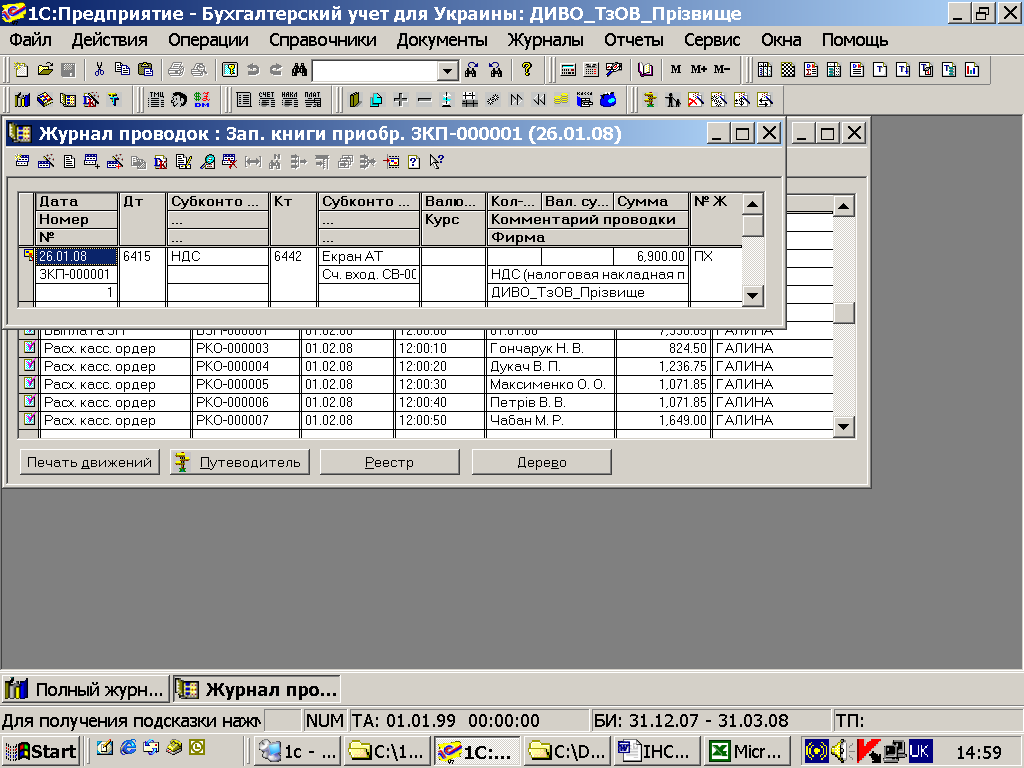
Task: Select row РКО-000007 Чабан М. Р.
Action: pyautogui.click(x=426, y=420)
